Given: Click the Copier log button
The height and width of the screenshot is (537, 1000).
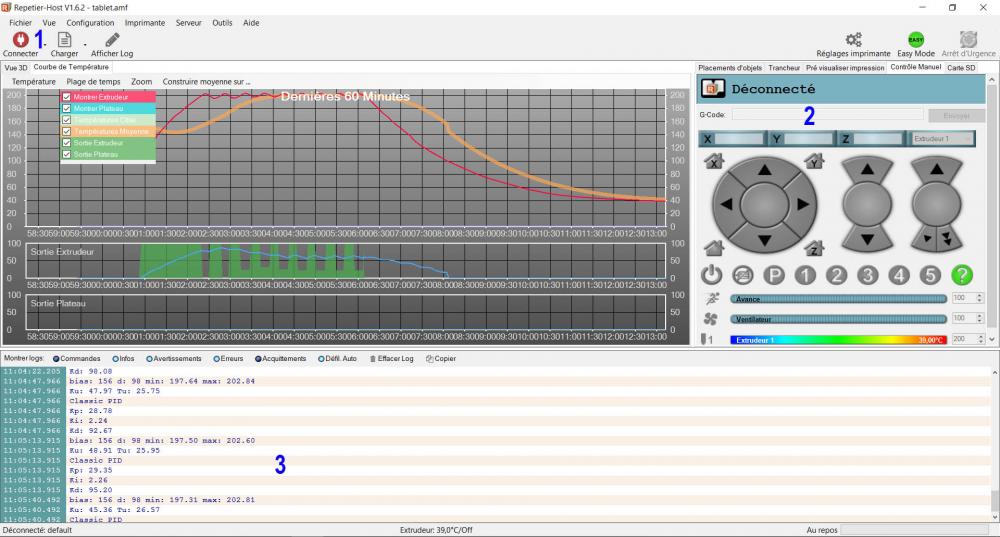Looking at the screenshot, I should point(440,358).
